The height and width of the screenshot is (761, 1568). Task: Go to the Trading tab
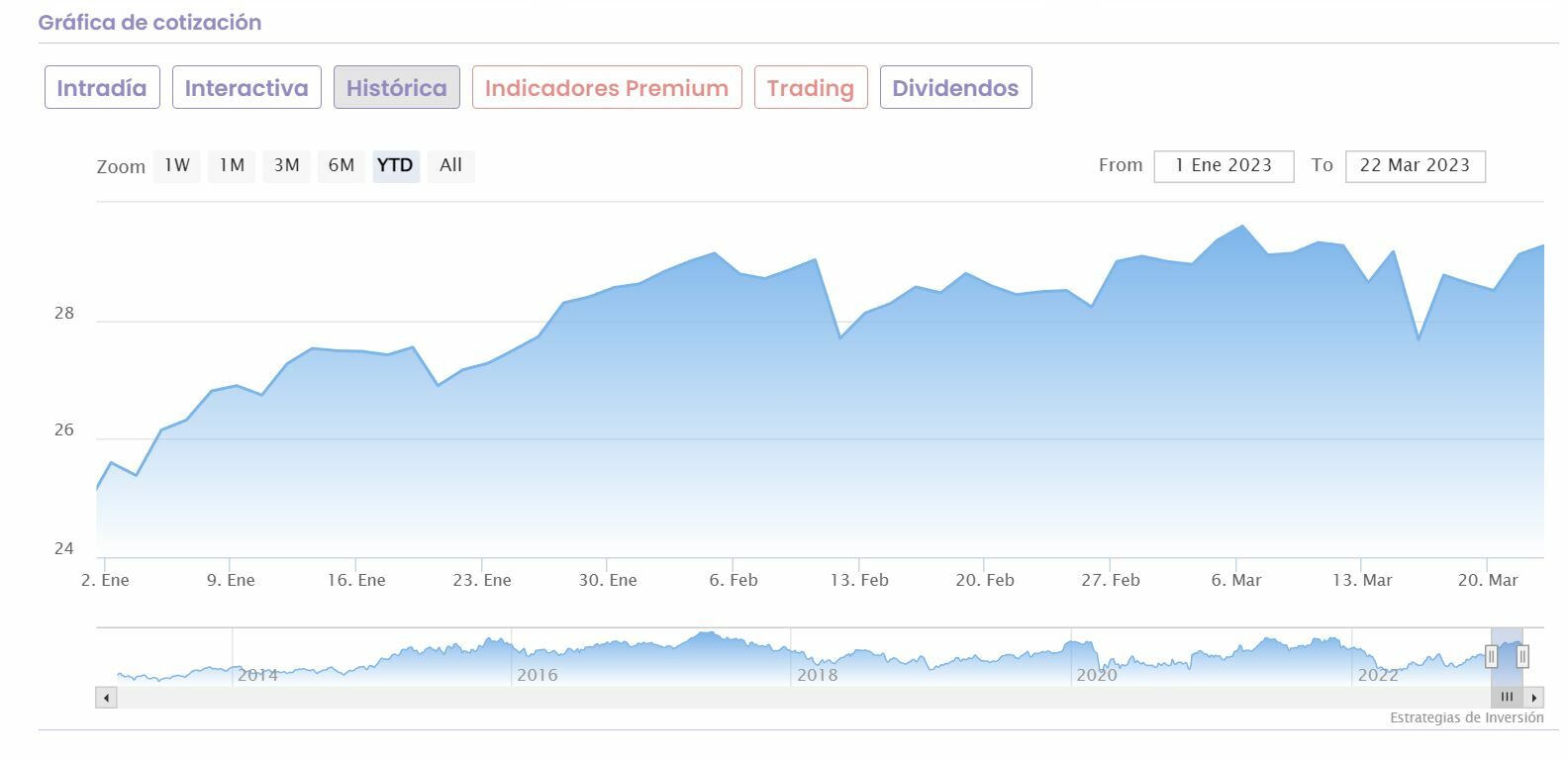click(811, 88)
